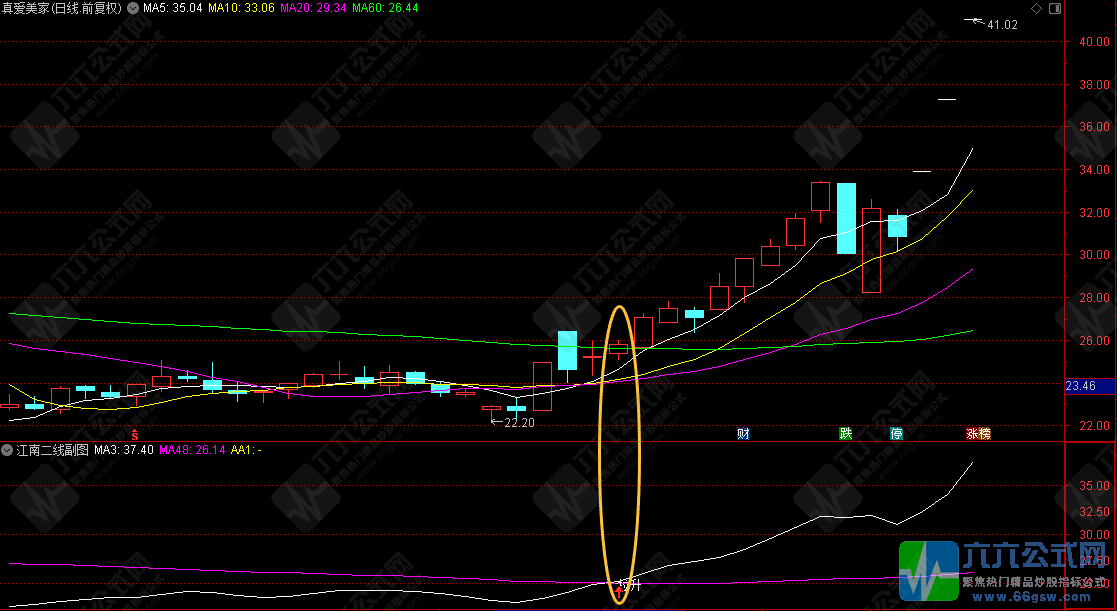Click the red up-arrow signal in sub-chart
Image resolution: width=1117 pixels, height=611 pixels.
pyautogui.click(x=619, y=593)
